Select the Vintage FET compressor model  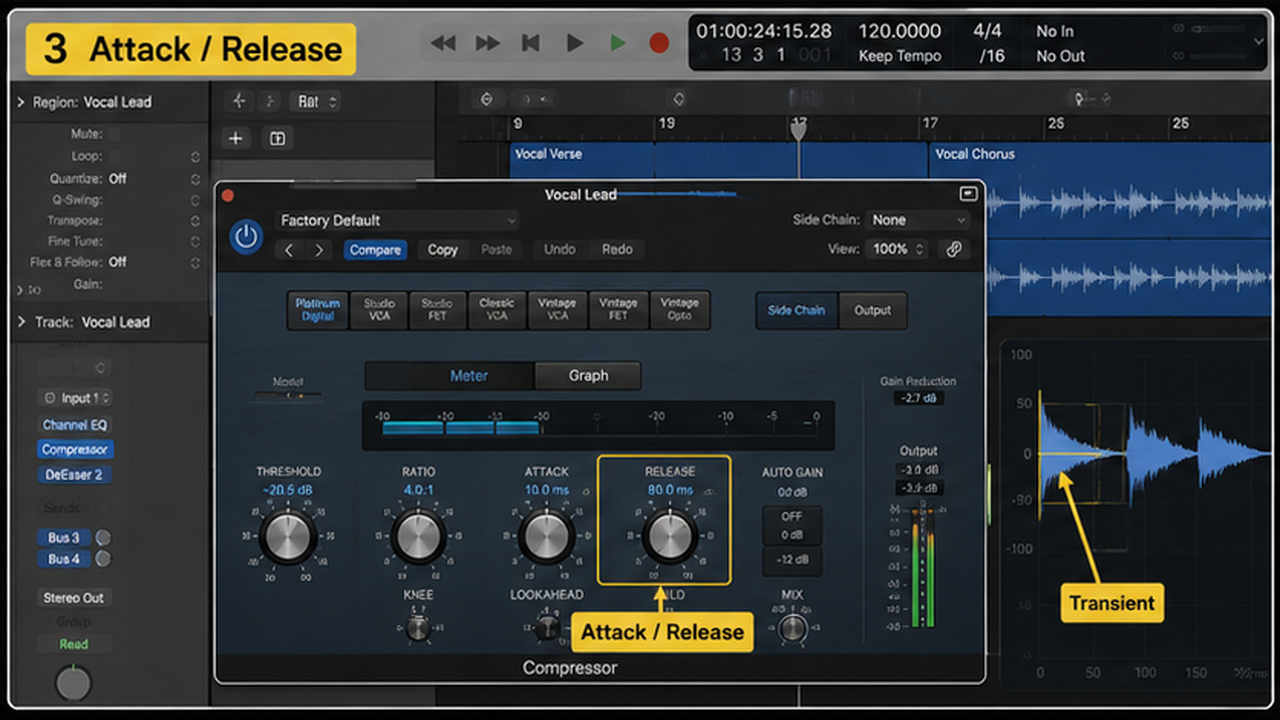[x=618, y=309]
